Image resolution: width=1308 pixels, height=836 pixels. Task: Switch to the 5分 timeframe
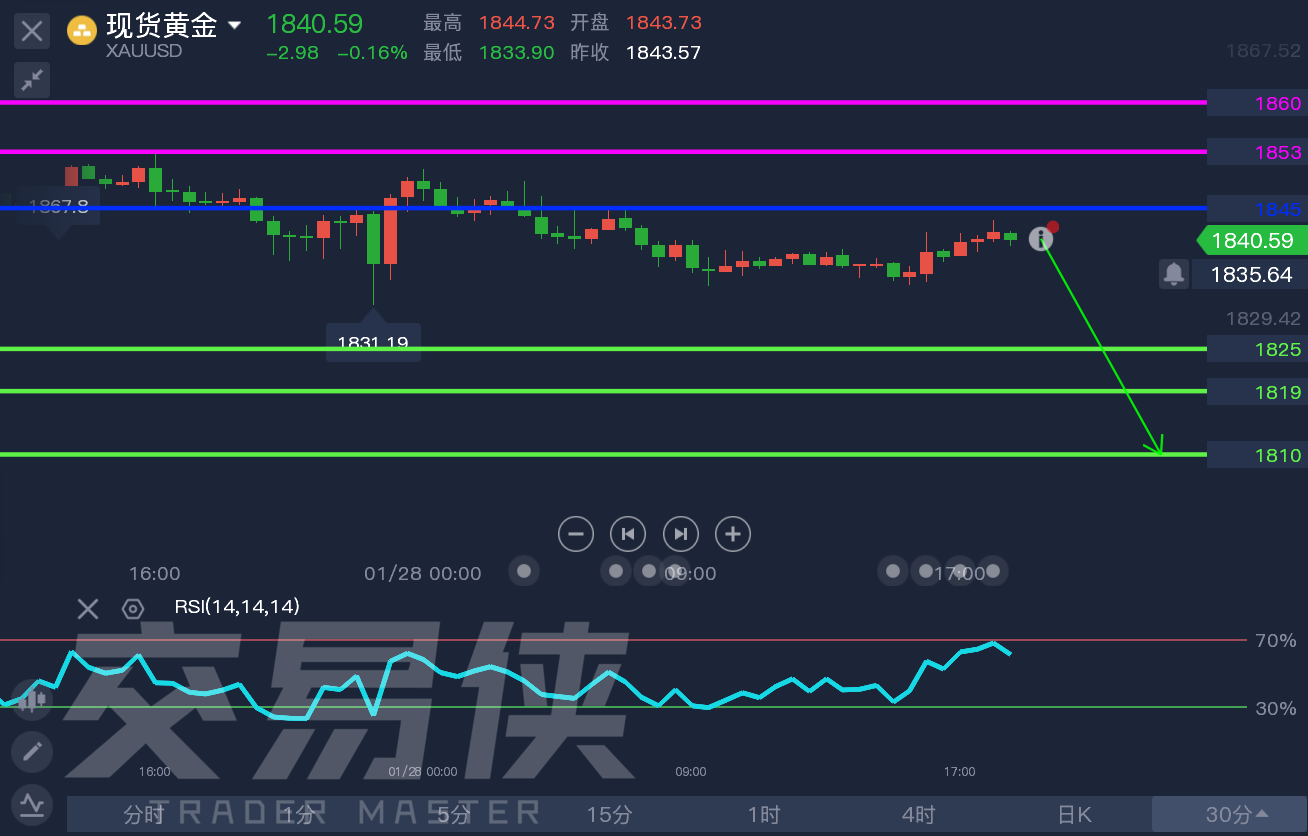[454, 814]
